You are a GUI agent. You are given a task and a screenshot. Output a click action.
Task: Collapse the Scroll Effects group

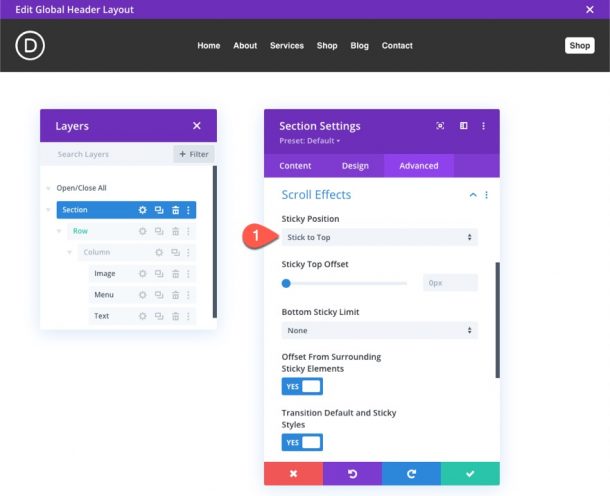(473, 195)
